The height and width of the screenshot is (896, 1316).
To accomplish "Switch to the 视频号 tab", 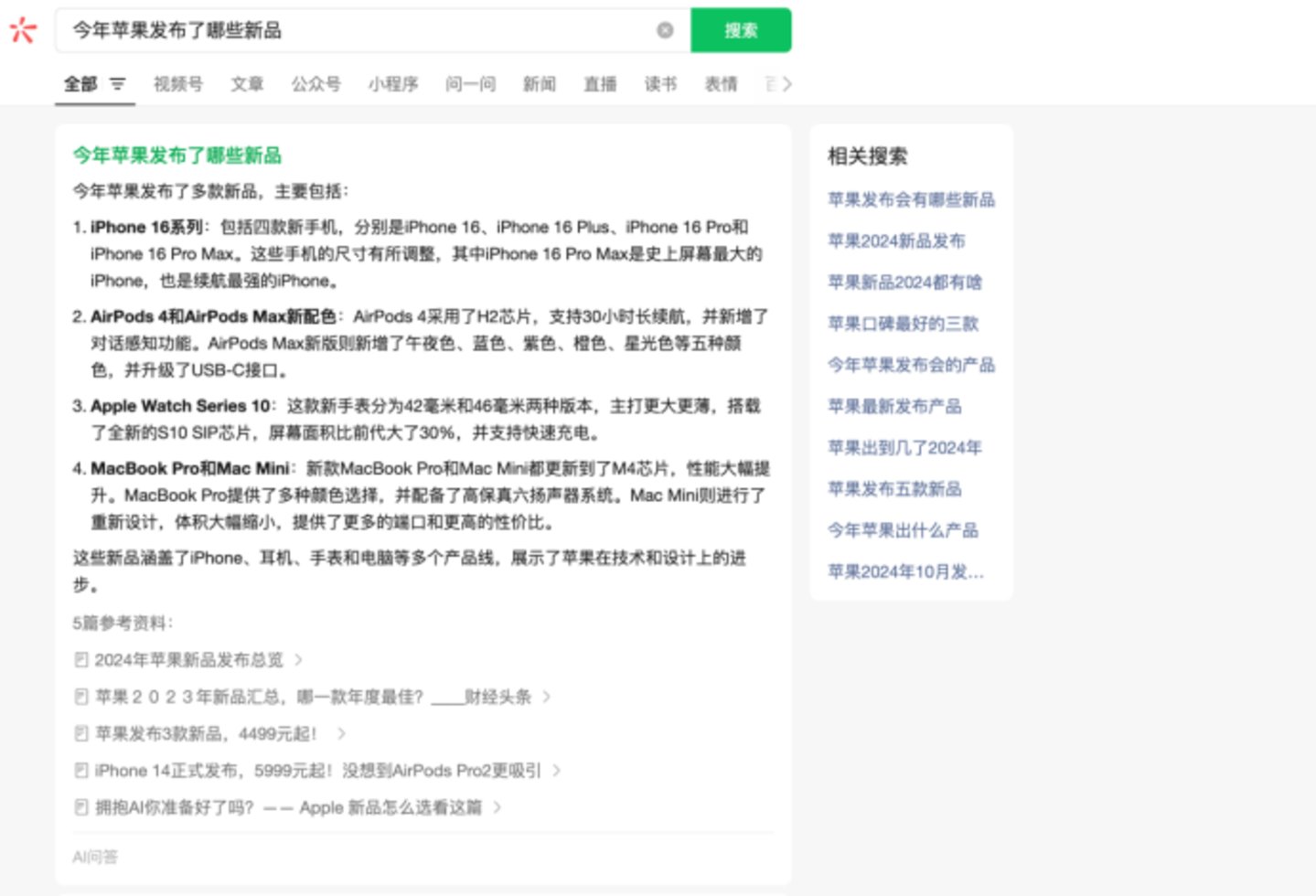I will (x=177, y=84).
